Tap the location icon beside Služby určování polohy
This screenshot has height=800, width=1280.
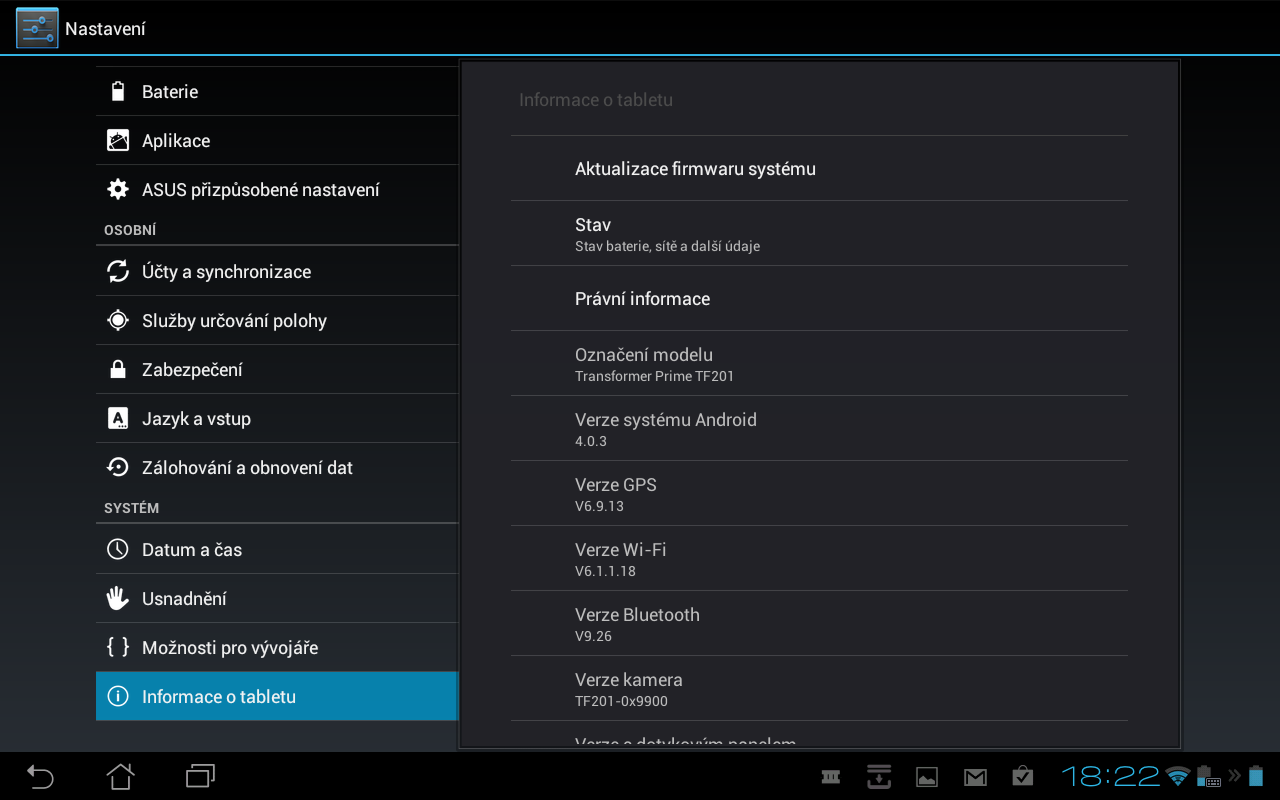tap(117, 320)
